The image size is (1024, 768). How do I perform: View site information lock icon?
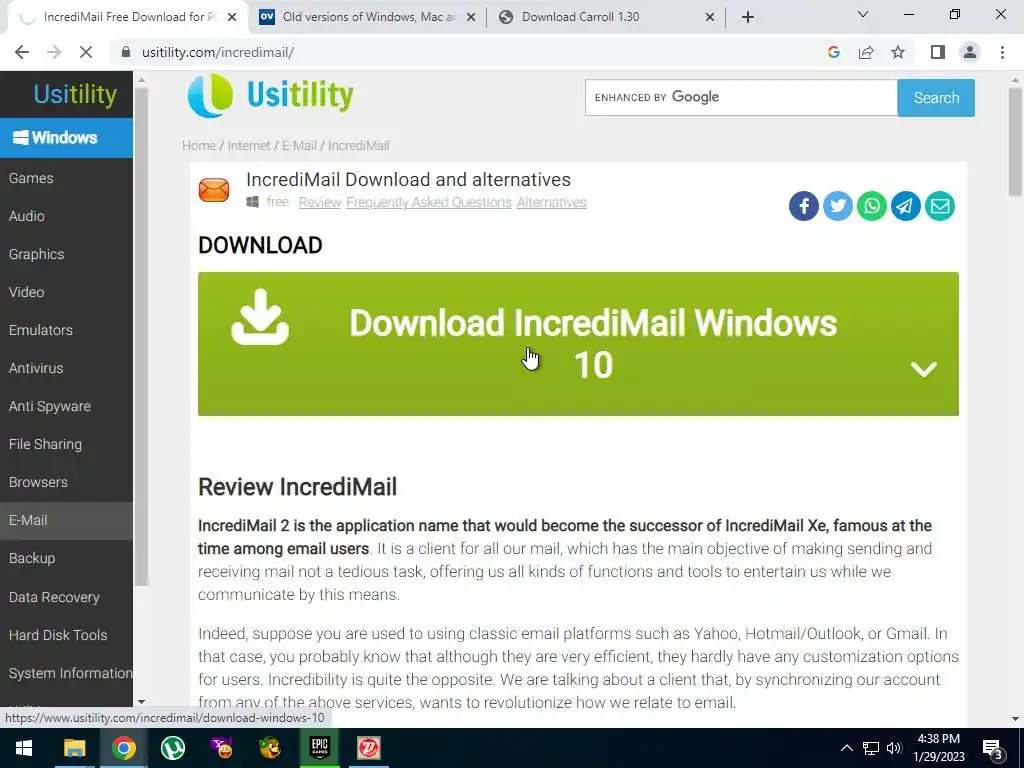tap(126, 52)
